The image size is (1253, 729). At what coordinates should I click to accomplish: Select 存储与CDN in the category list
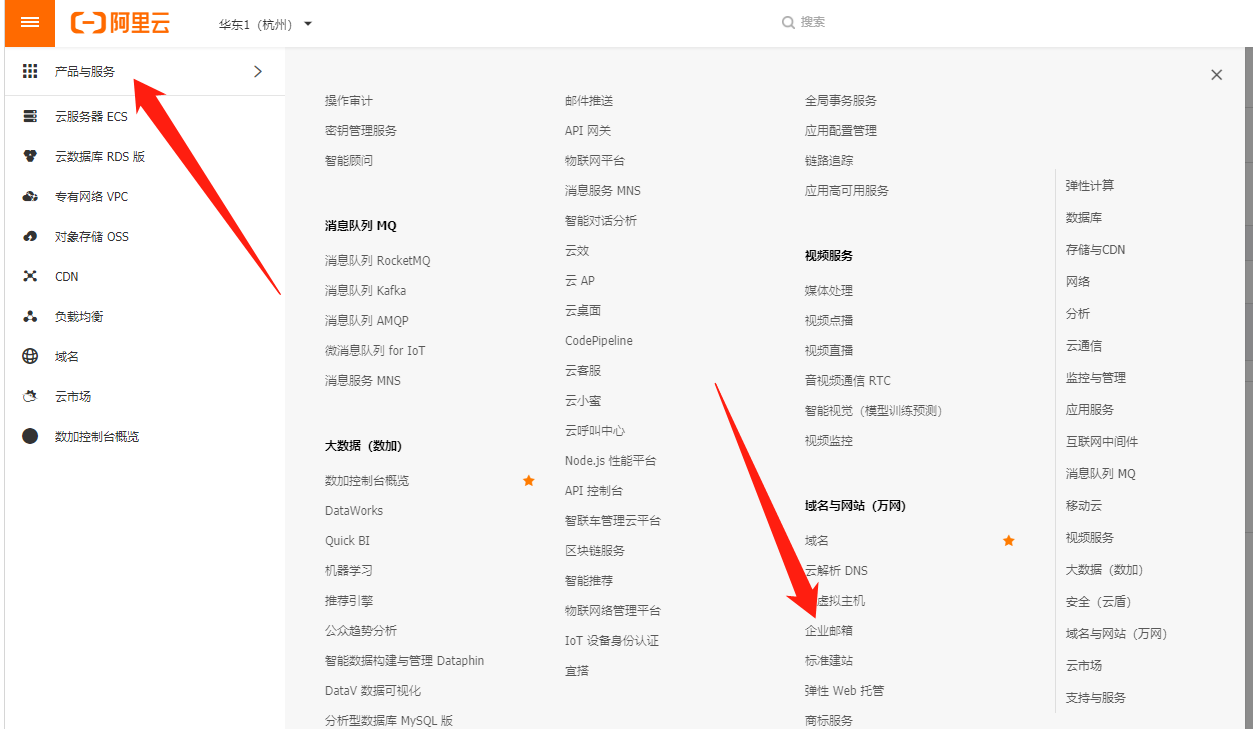click(1096, 250)
